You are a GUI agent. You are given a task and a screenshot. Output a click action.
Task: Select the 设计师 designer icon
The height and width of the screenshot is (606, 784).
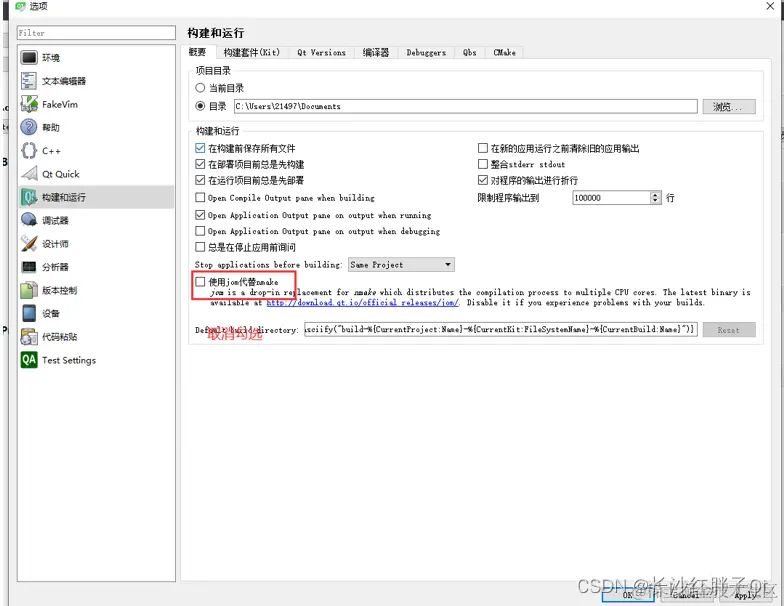tap(29, 244)
